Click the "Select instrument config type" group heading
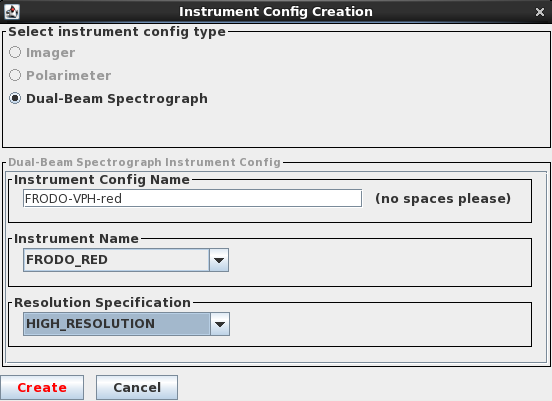The image size is (552, 401). 117,32
